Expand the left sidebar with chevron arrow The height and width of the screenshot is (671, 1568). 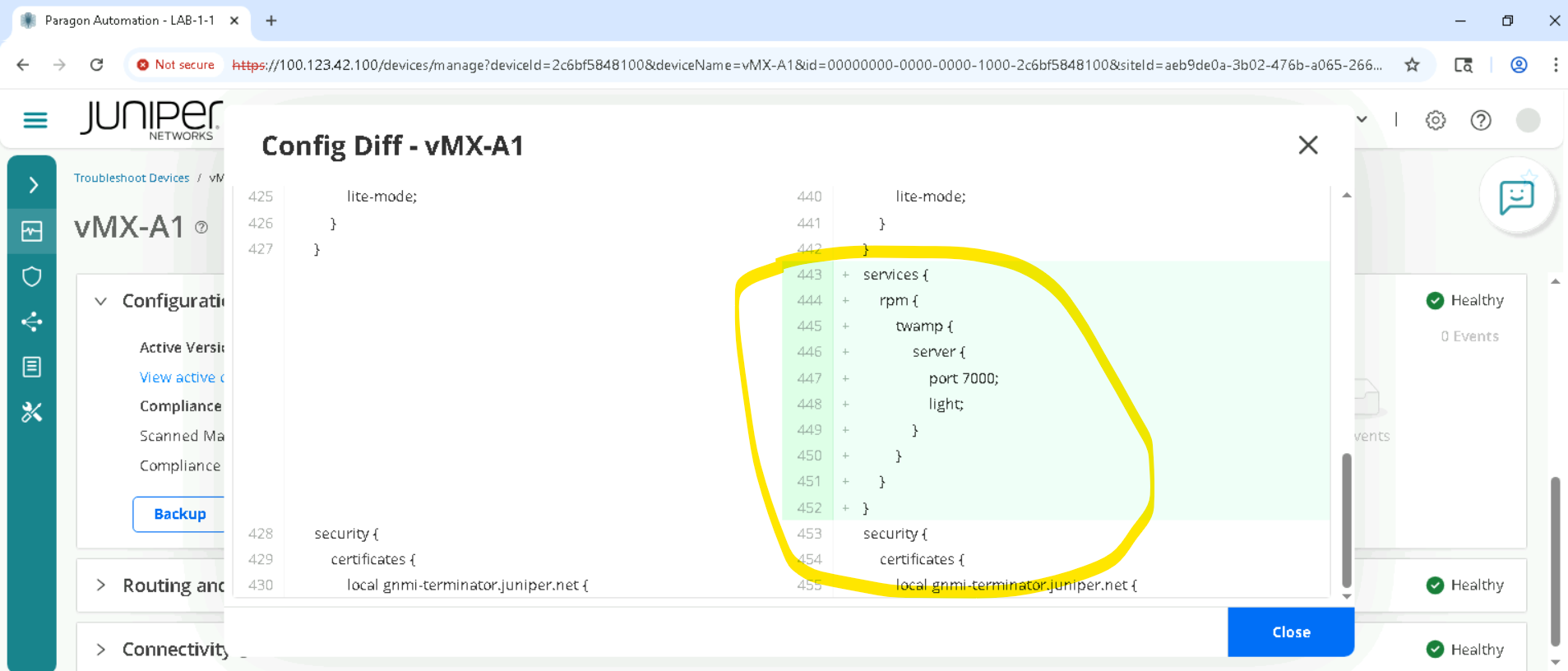33,185
